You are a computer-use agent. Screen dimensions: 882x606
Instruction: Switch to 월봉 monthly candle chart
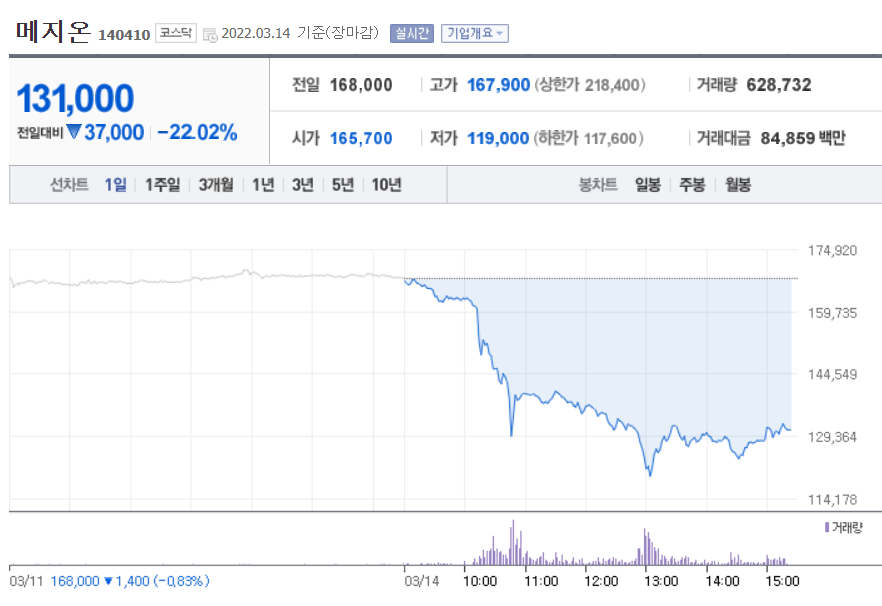click(x=737, y=185)
